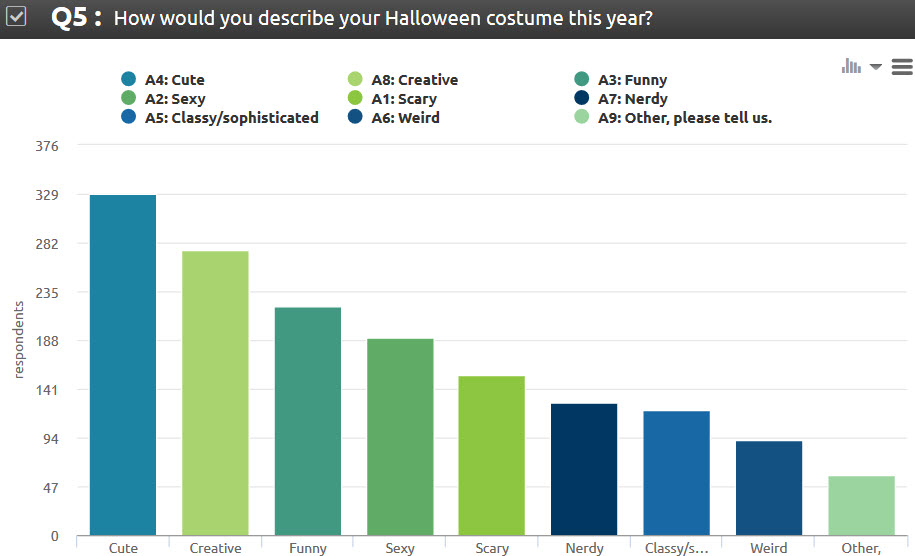Click the Cute bar in the chart
This screenshot has width=915, height=556.
pyautogui.click(x=123, y=365)
